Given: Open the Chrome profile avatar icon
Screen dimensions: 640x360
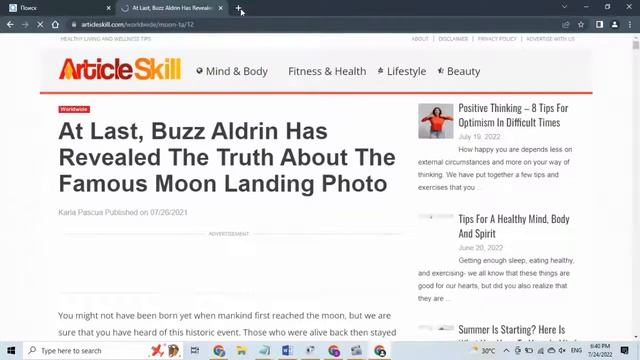Looking at the screenshot, I should pos(615,24).
